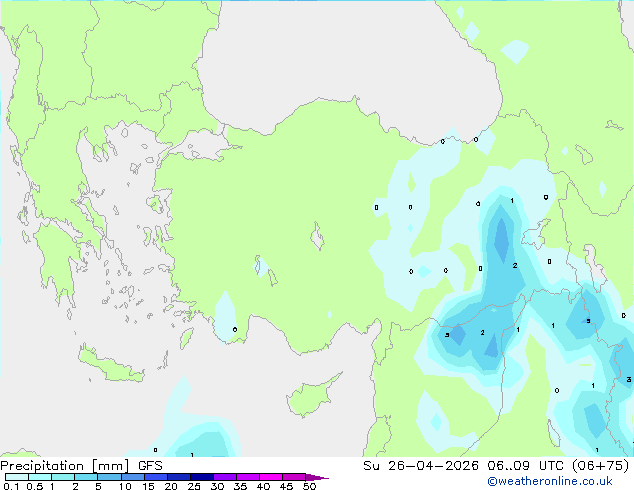Select the legend swatch between 40 and 45
634x490 pixels.
click(271, 477)
